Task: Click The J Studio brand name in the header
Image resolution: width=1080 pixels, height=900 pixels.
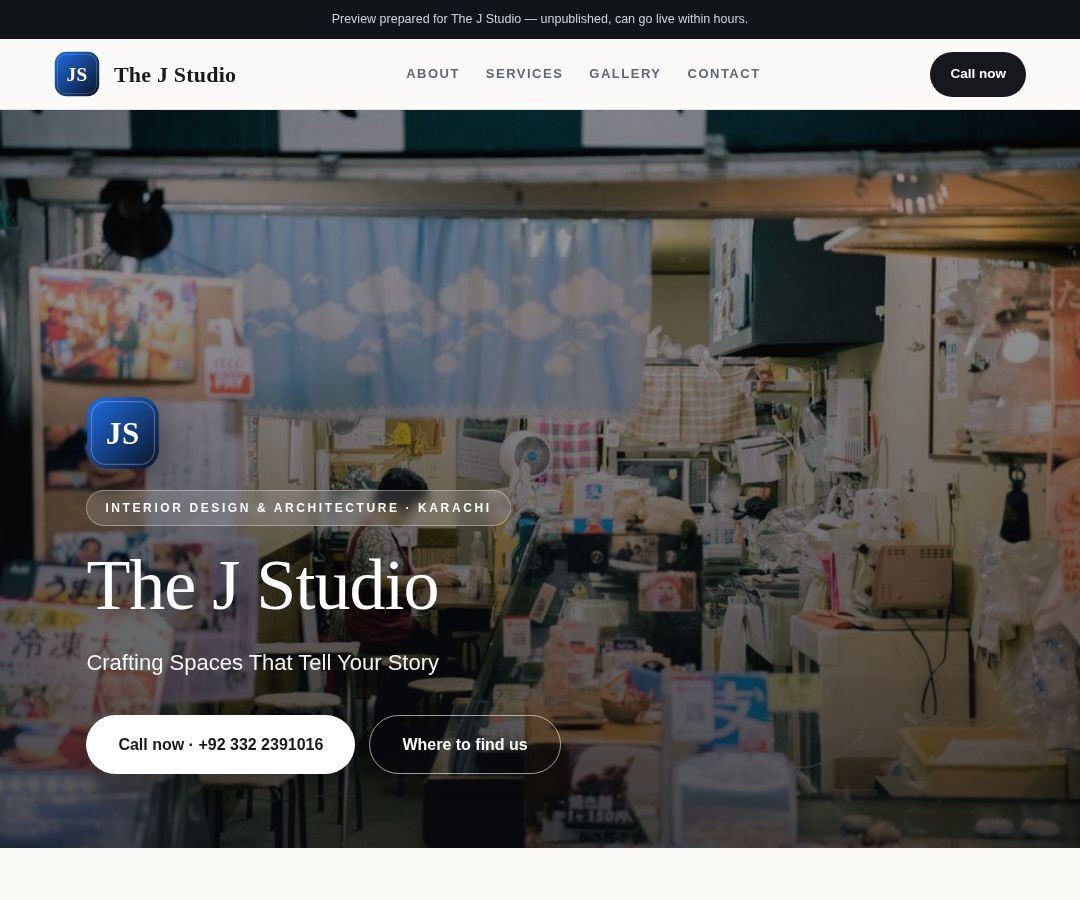Action: pos(175,74)
